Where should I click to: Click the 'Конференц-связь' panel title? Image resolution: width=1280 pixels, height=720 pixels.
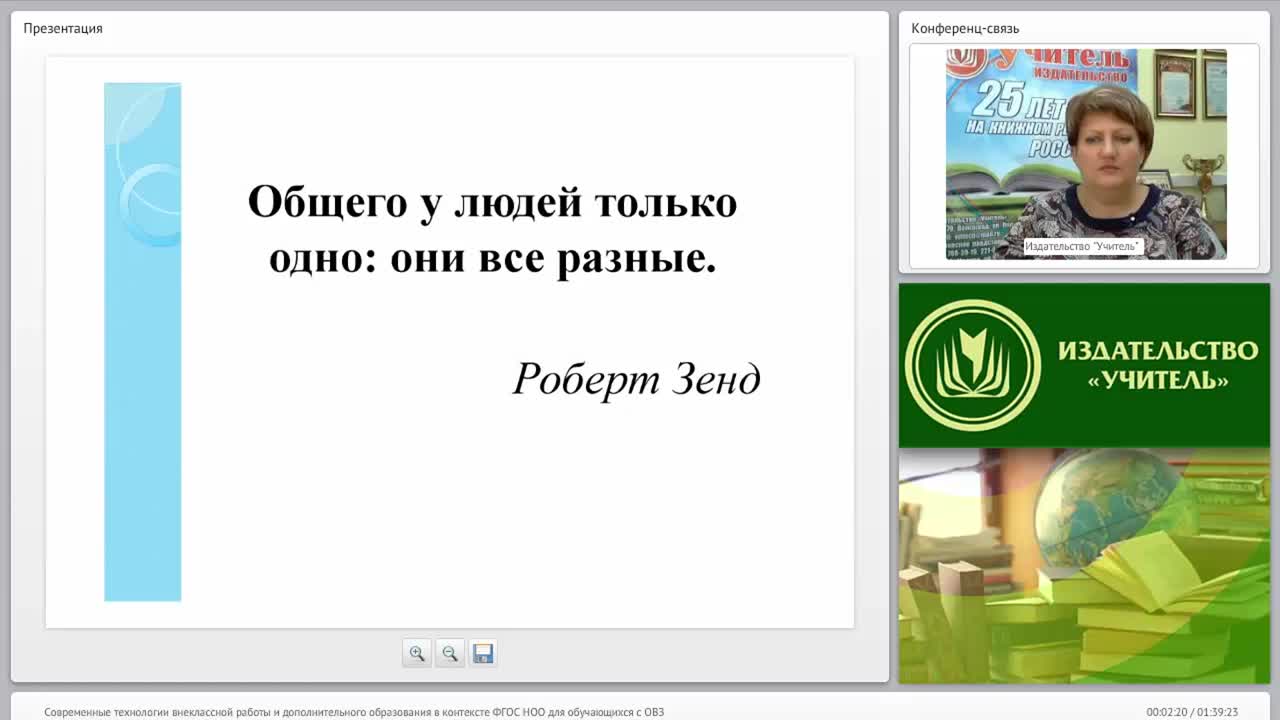(965, 28)
